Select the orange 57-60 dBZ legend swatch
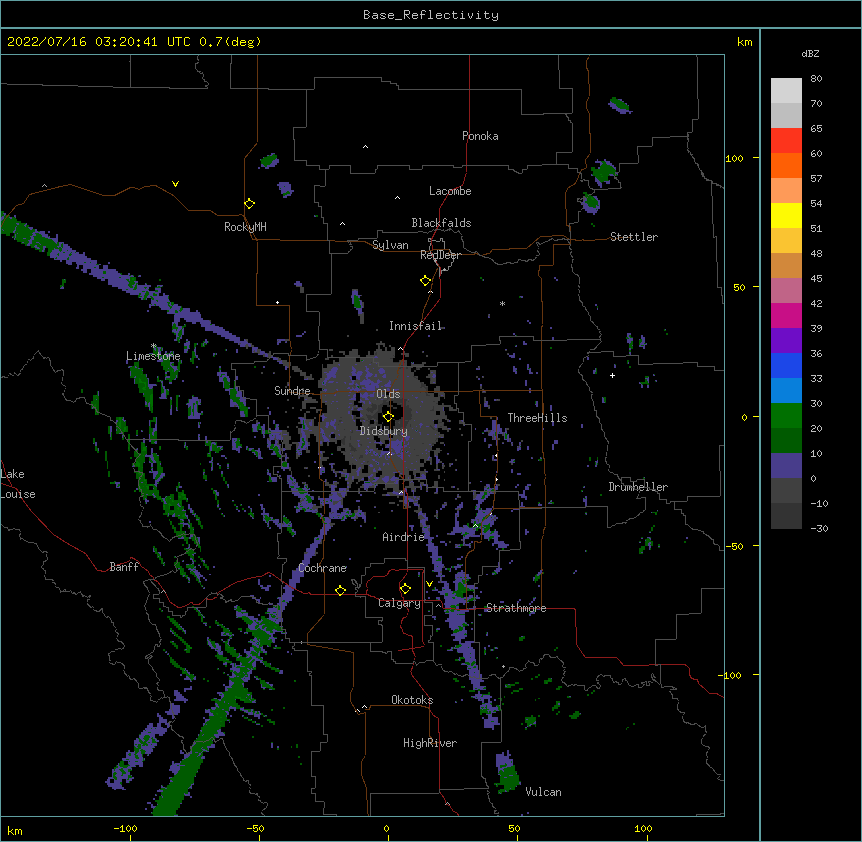862x842 pixels. click(x=786, y=165)
